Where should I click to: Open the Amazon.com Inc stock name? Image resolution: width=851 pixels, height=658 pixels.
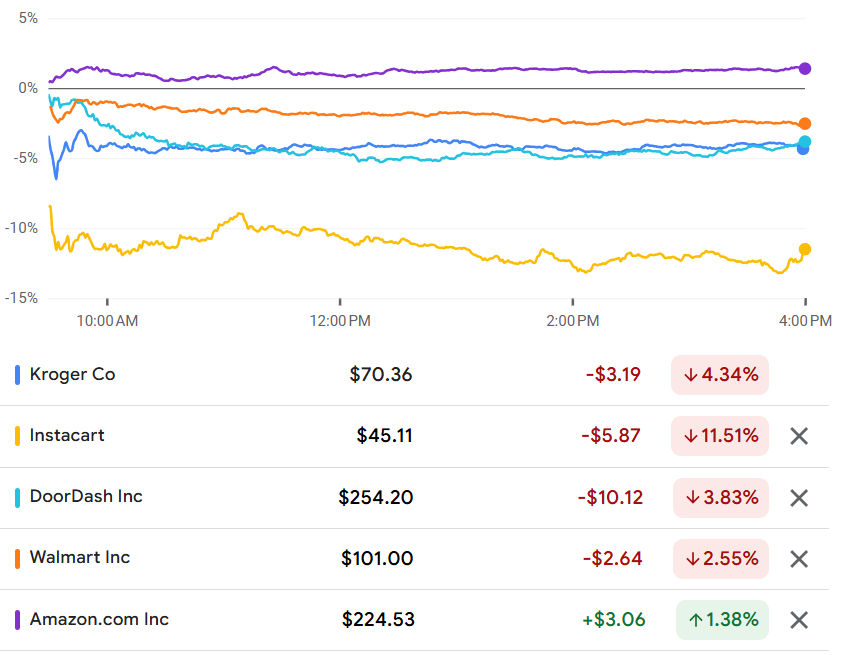(99, 619)
